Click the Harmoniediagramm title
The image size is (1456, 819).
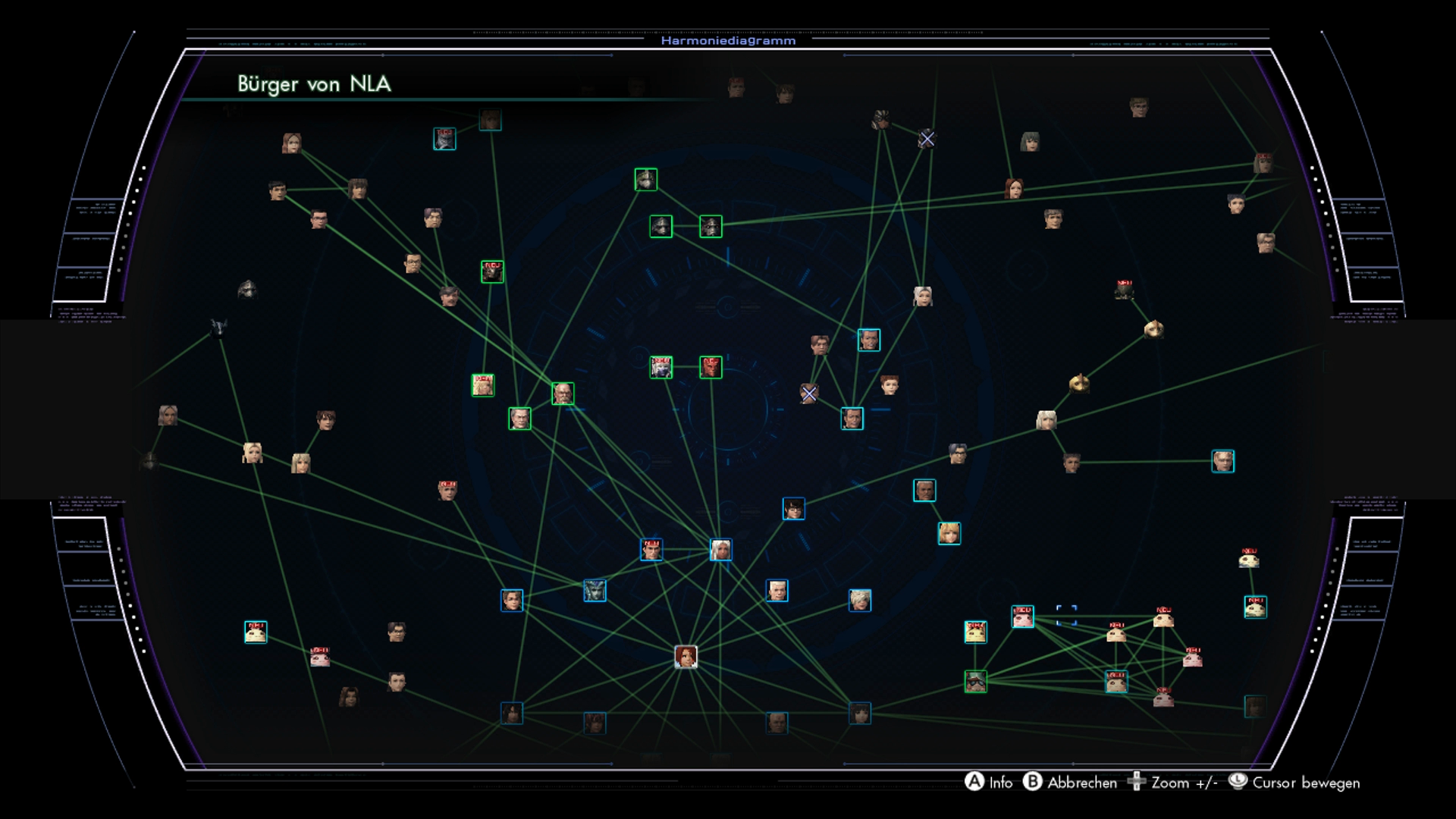728,41
